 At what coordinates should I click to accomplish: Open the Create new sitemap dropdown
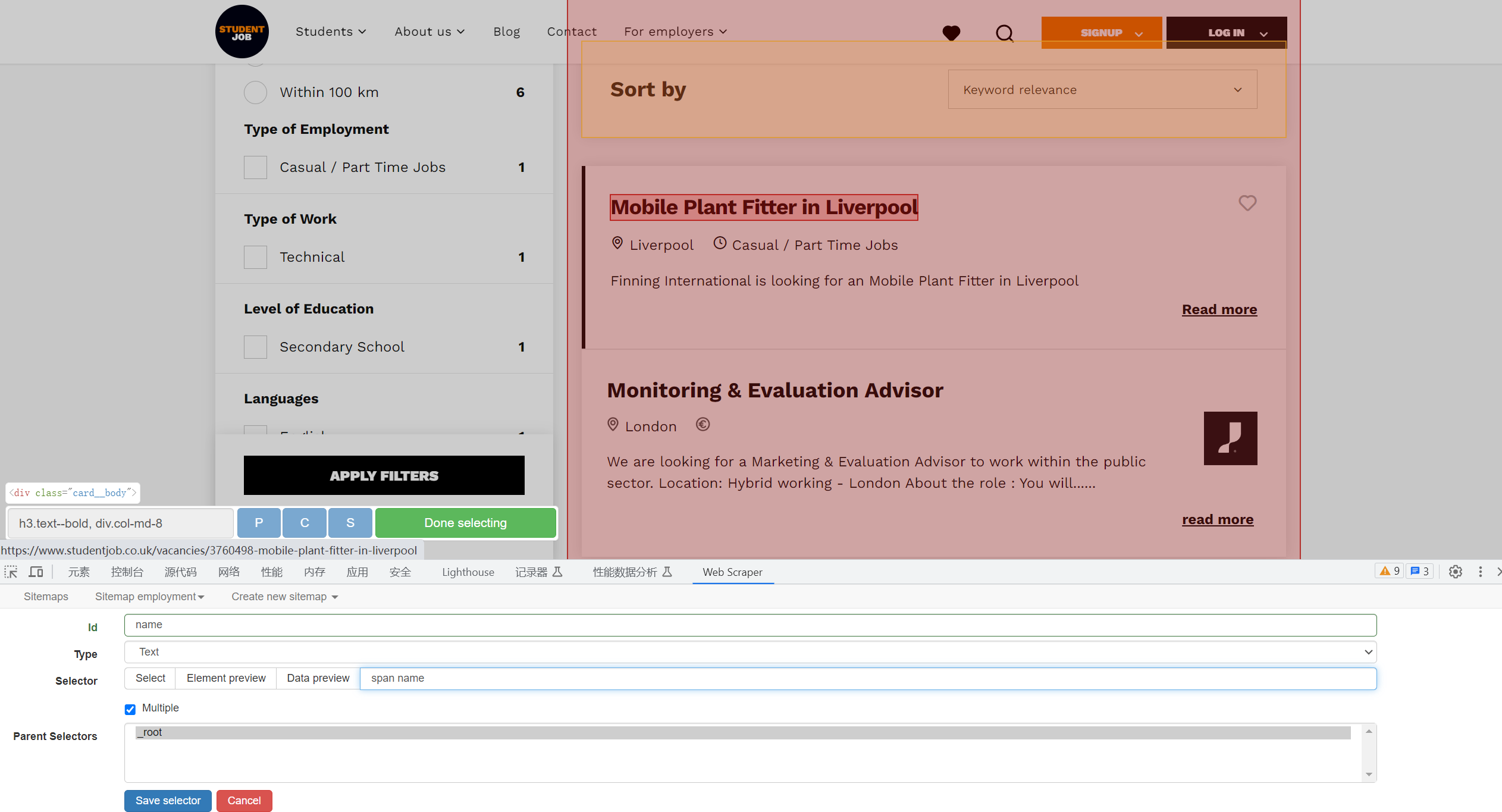coord(284,597)
